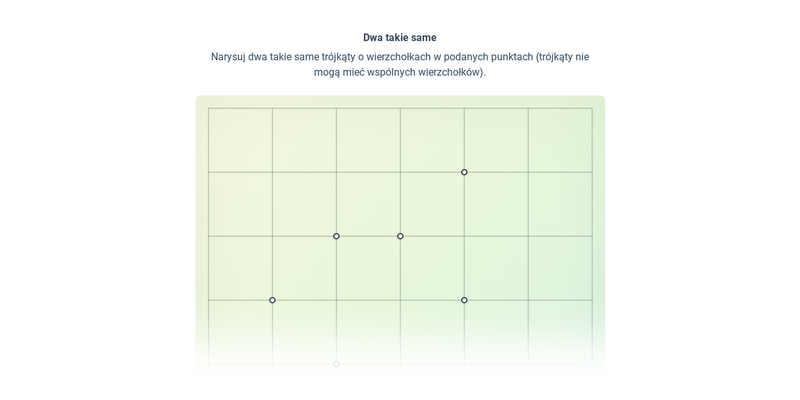Viewport: 800px width, 400px height.
Task: Click the "Dwa takie same" heading
Action: 400,38
